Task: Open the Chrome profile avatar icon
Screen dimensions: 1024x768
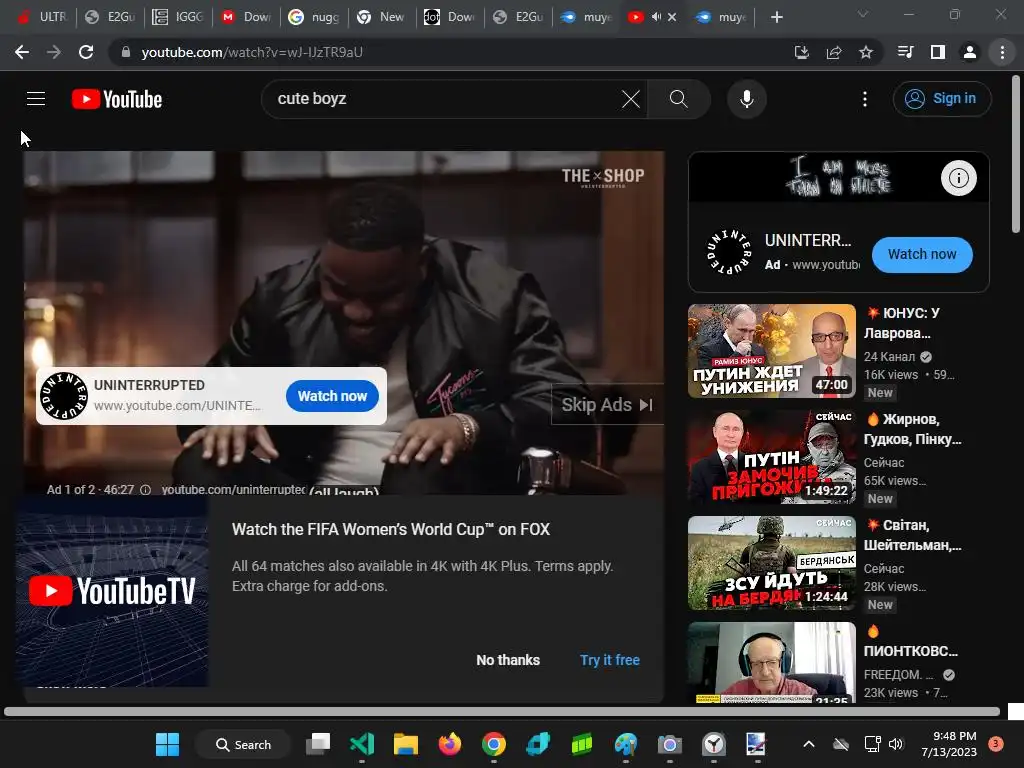Action: coord(970,52)
